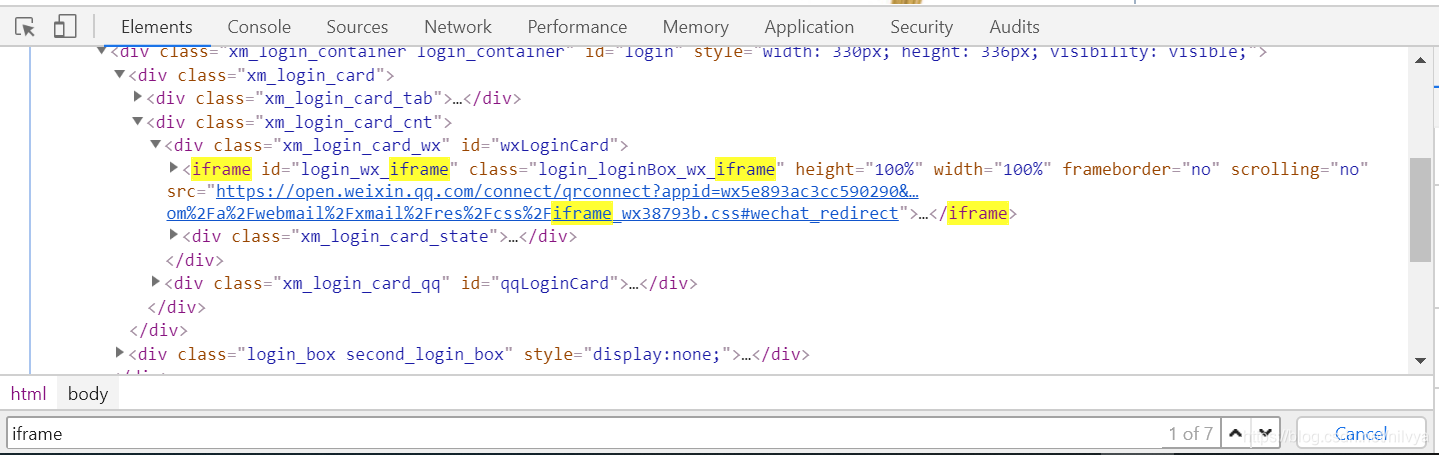Select the html breadcrumb
1439x455 pixels.
28,394
